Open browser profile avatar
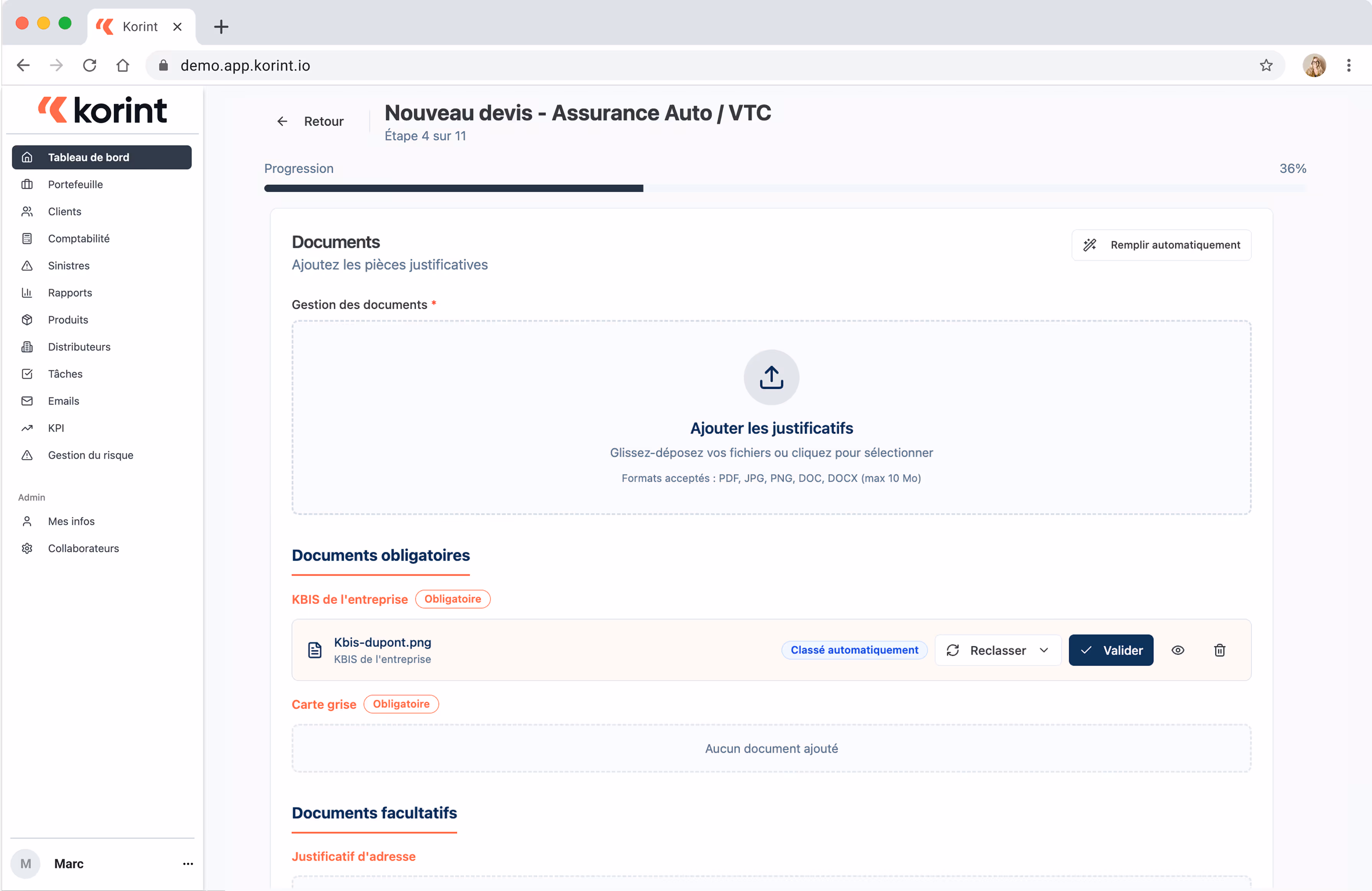The width and height of the screenshot is (1372, 891). point(1314,65)
